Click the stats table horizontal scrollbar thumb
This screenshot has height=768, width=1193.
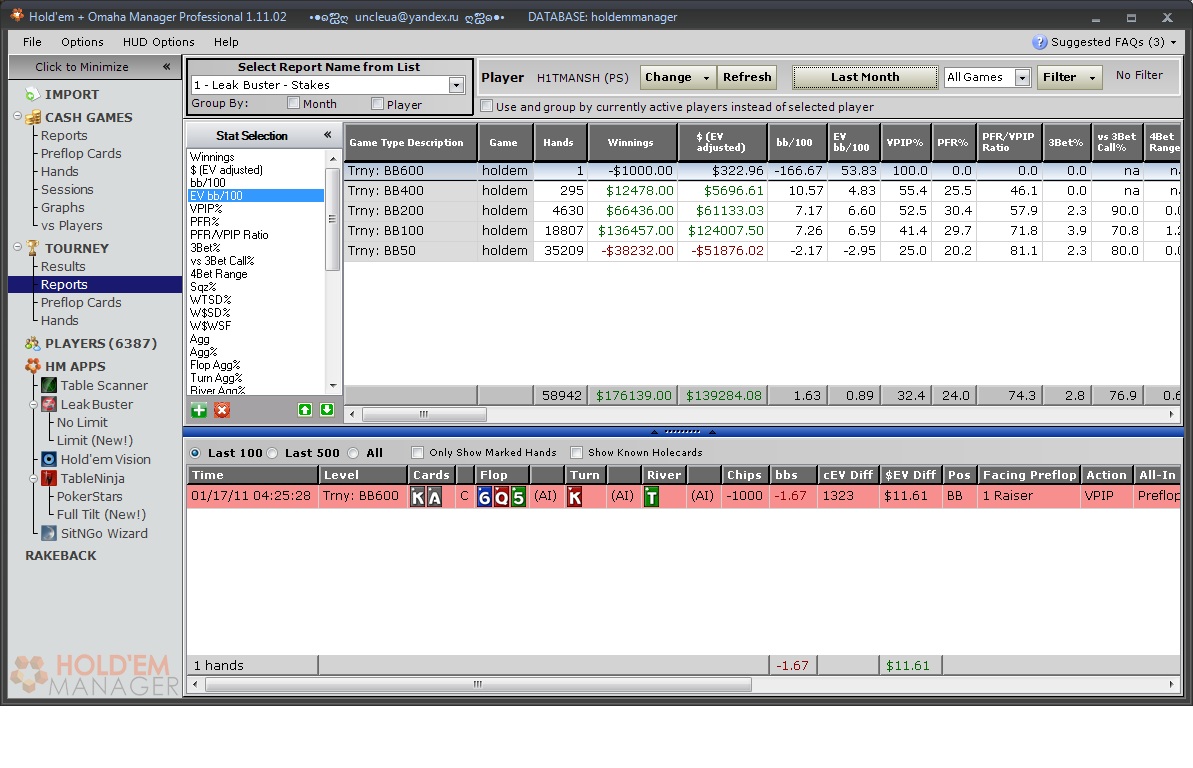click(424, 415)
